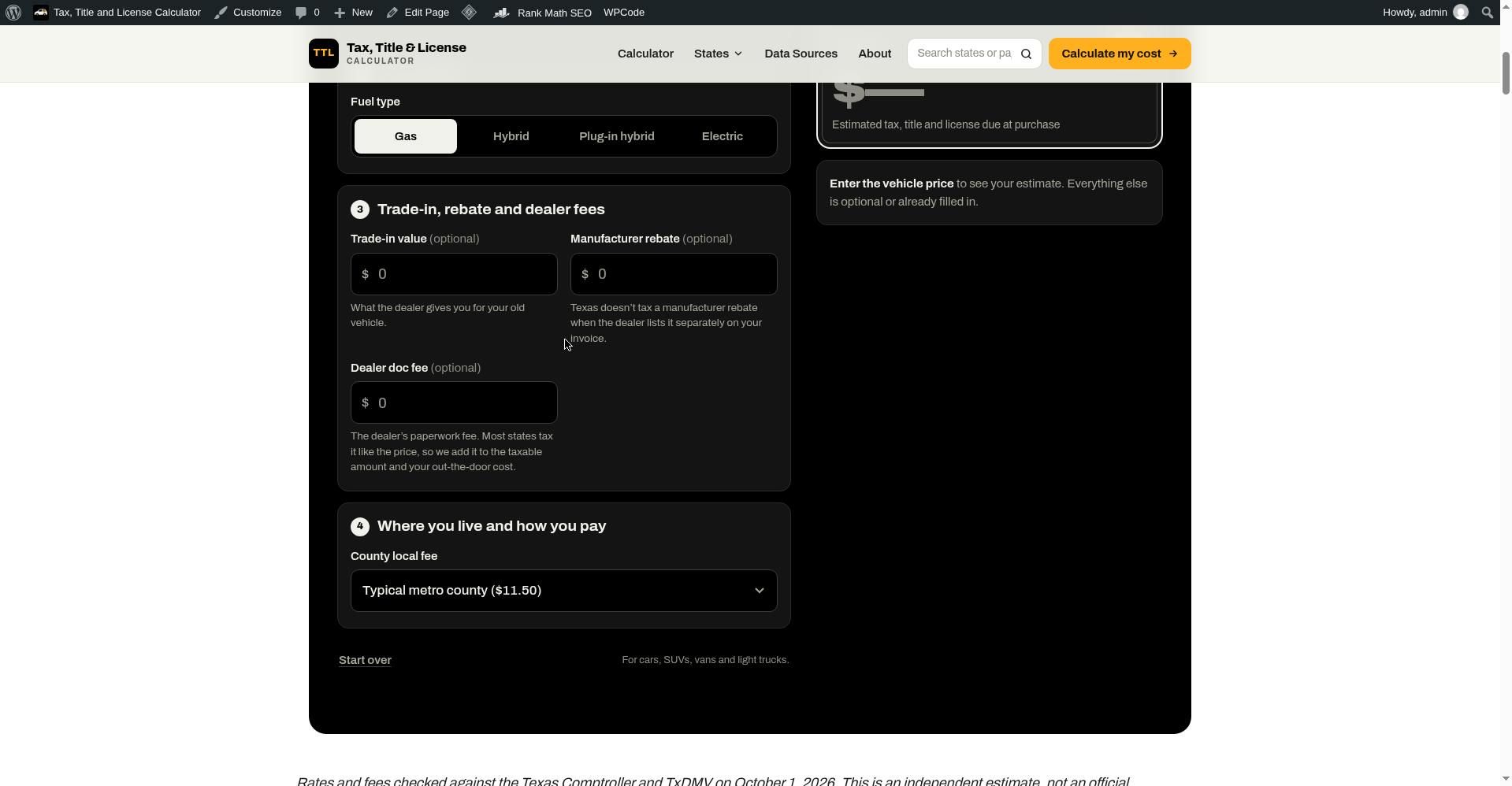Click the Edit Page pencil icon
Viewport: 1512px width, 786px height.
pos(392,13)
